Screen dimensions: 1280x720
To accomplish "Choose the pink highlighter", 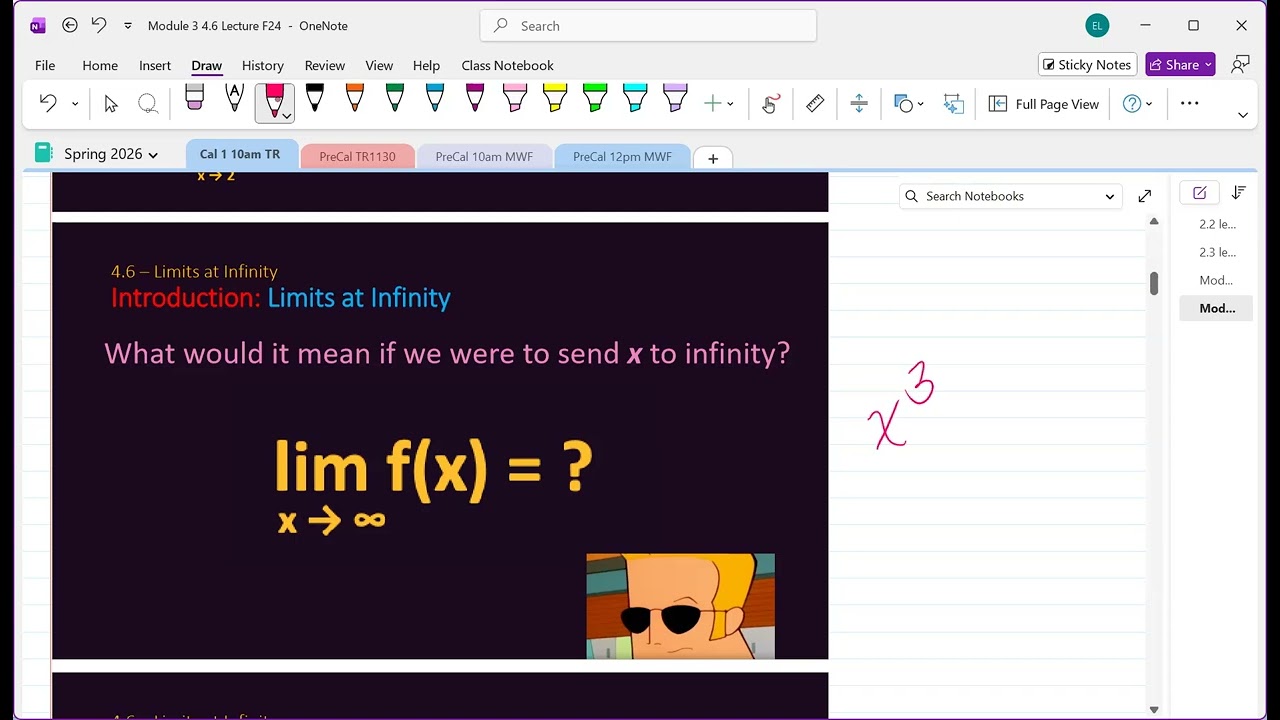I will tap(515, 98).
